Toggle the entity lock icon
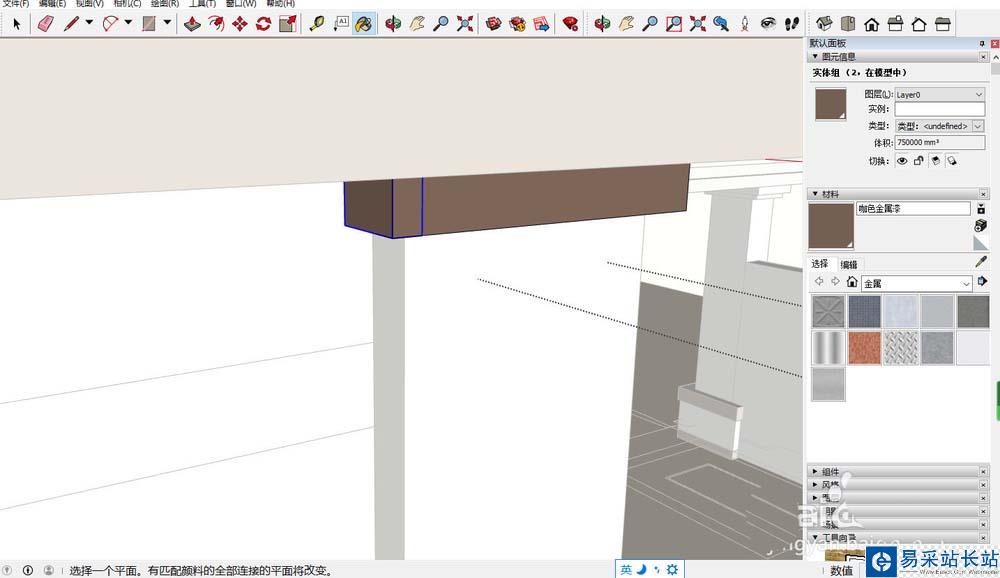This screenshot has width=1000, height=578. pos(918,161)
